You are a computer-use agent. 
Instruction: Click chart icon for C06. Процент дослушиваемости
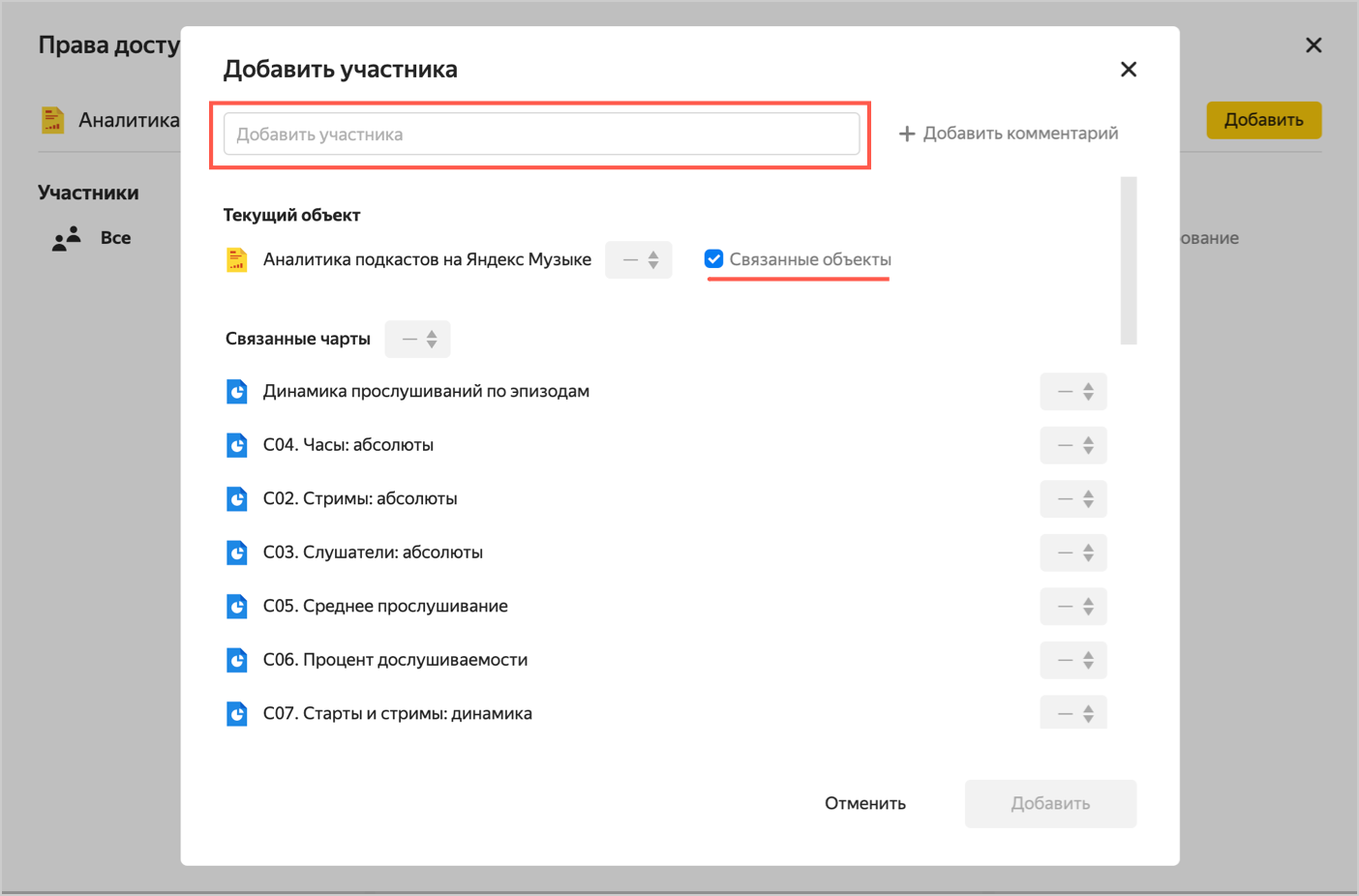(236, 660)
